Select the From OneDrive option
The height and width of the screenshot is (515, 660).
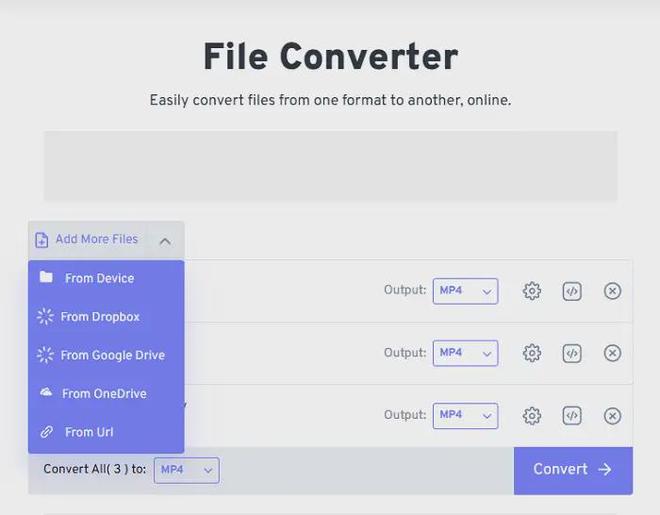[104, 394]
